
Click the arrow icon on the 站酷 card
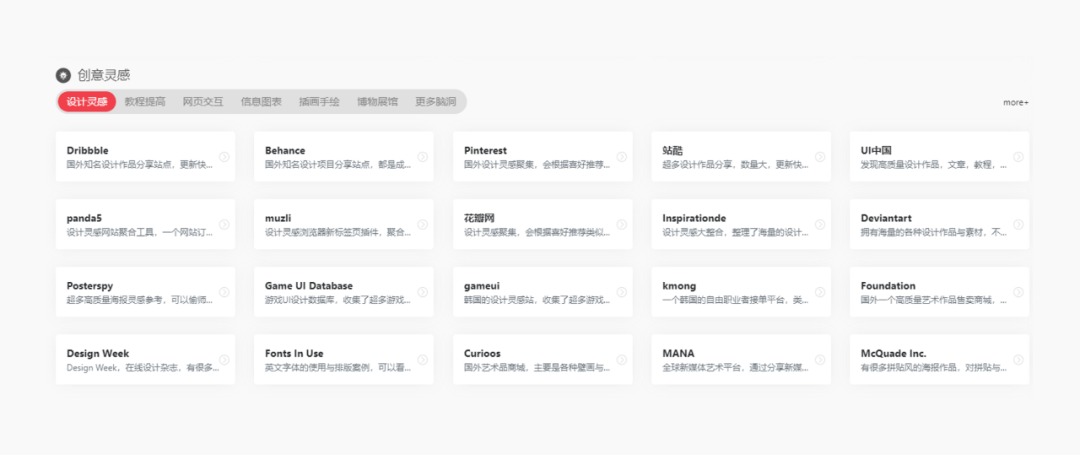tap(820, 157)
